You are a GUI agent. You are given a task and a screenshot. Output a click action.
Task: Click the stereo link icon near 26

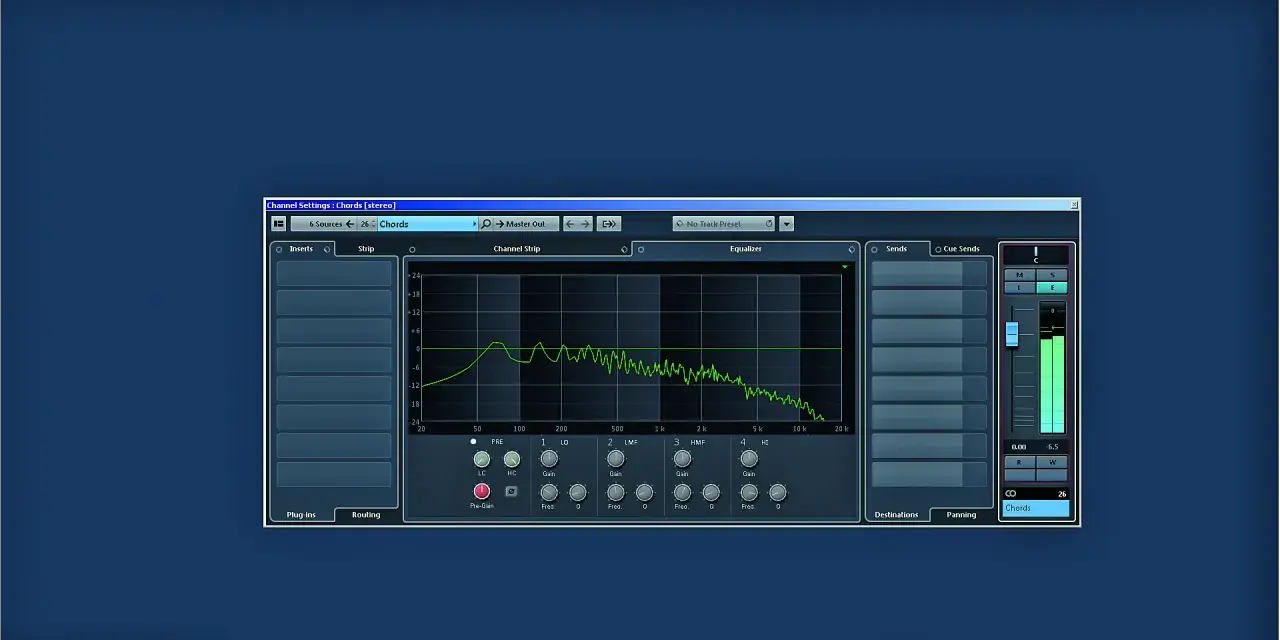click(1011, 494)
